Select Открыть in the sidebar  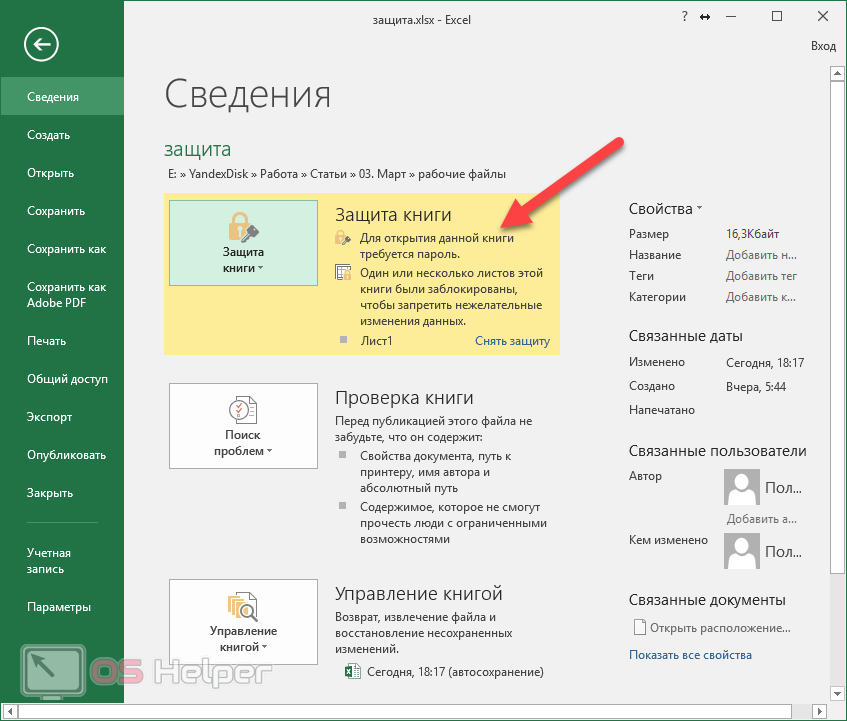(x=62, y=173)
